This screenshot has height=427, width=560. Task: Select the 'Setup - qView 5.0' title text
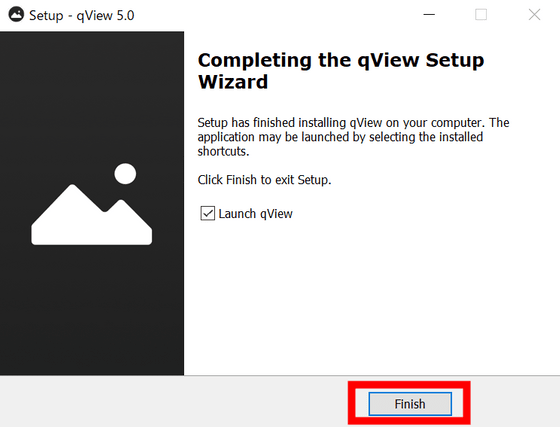(82, 15)
